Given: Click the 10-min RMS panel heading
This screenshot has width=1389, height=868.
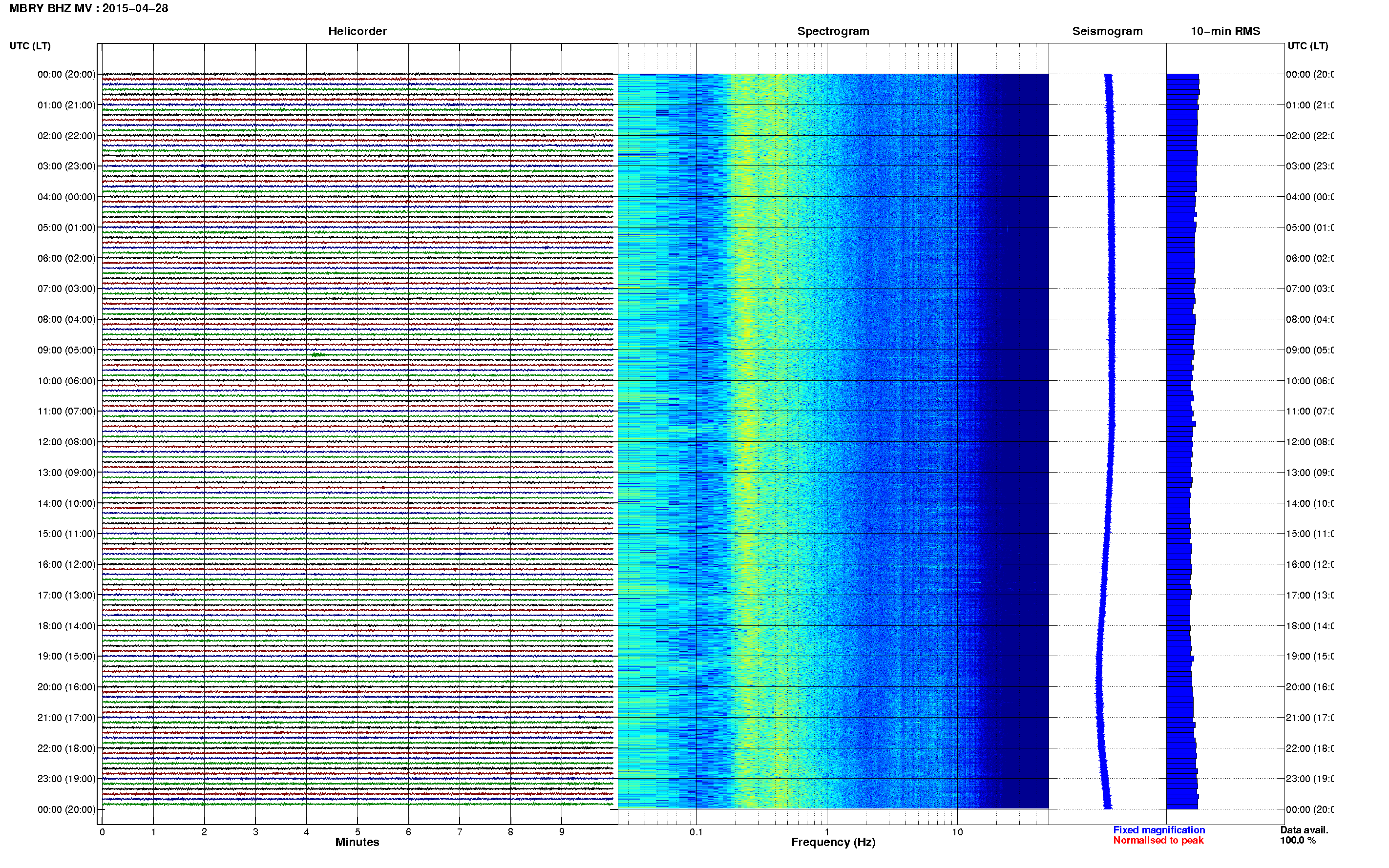Looking at the screenshot, I should point(1225,32).
